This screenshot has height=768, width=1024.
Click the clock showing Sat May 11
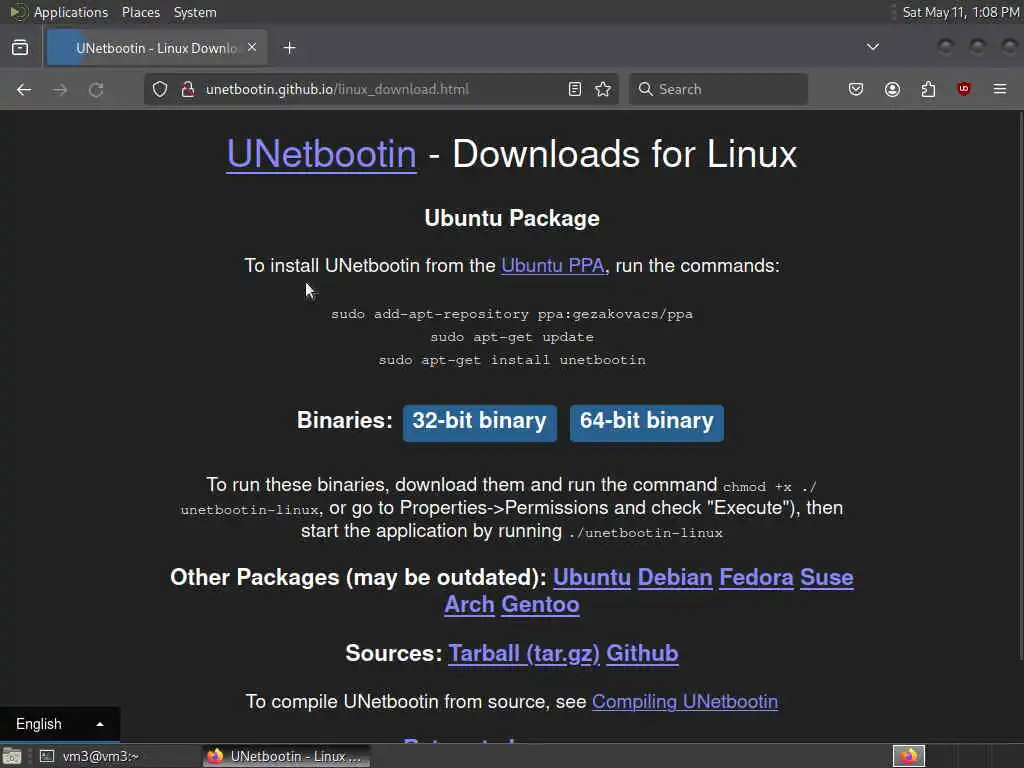pyautogui.click(x=961, y=12)
